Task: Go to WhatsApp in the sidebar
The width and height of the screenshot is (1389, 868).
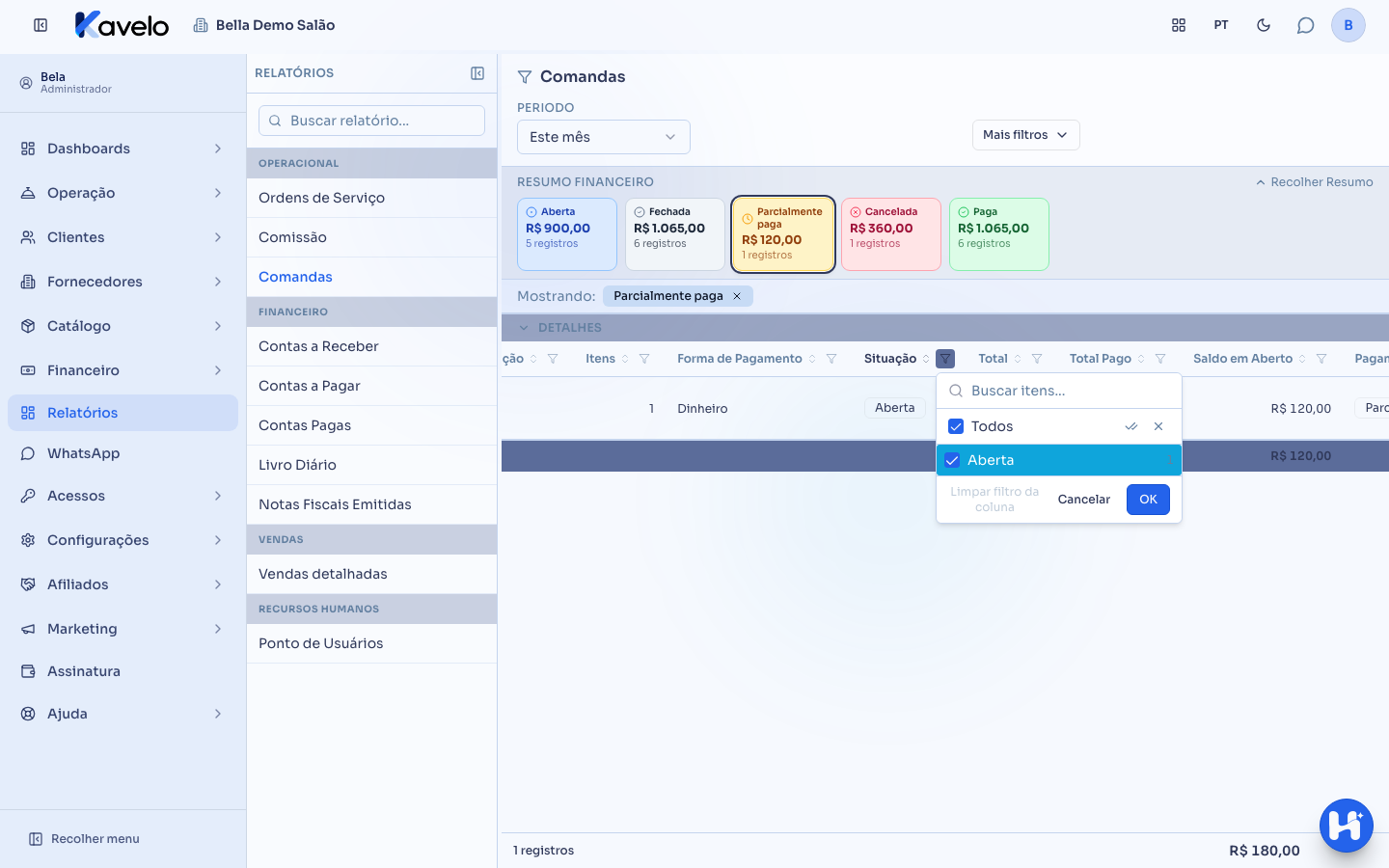Action: click(x=123, y=453)
